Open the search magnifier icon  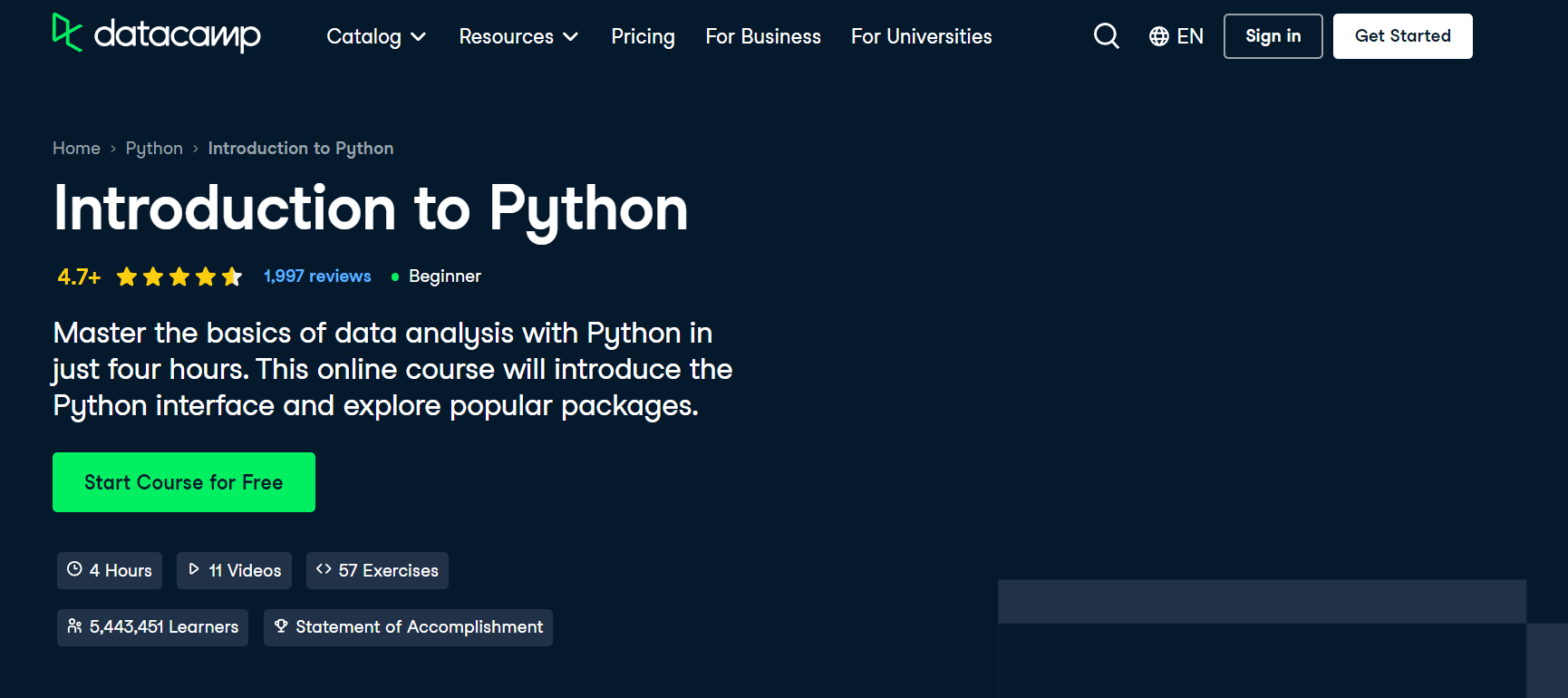(1107, 36)
